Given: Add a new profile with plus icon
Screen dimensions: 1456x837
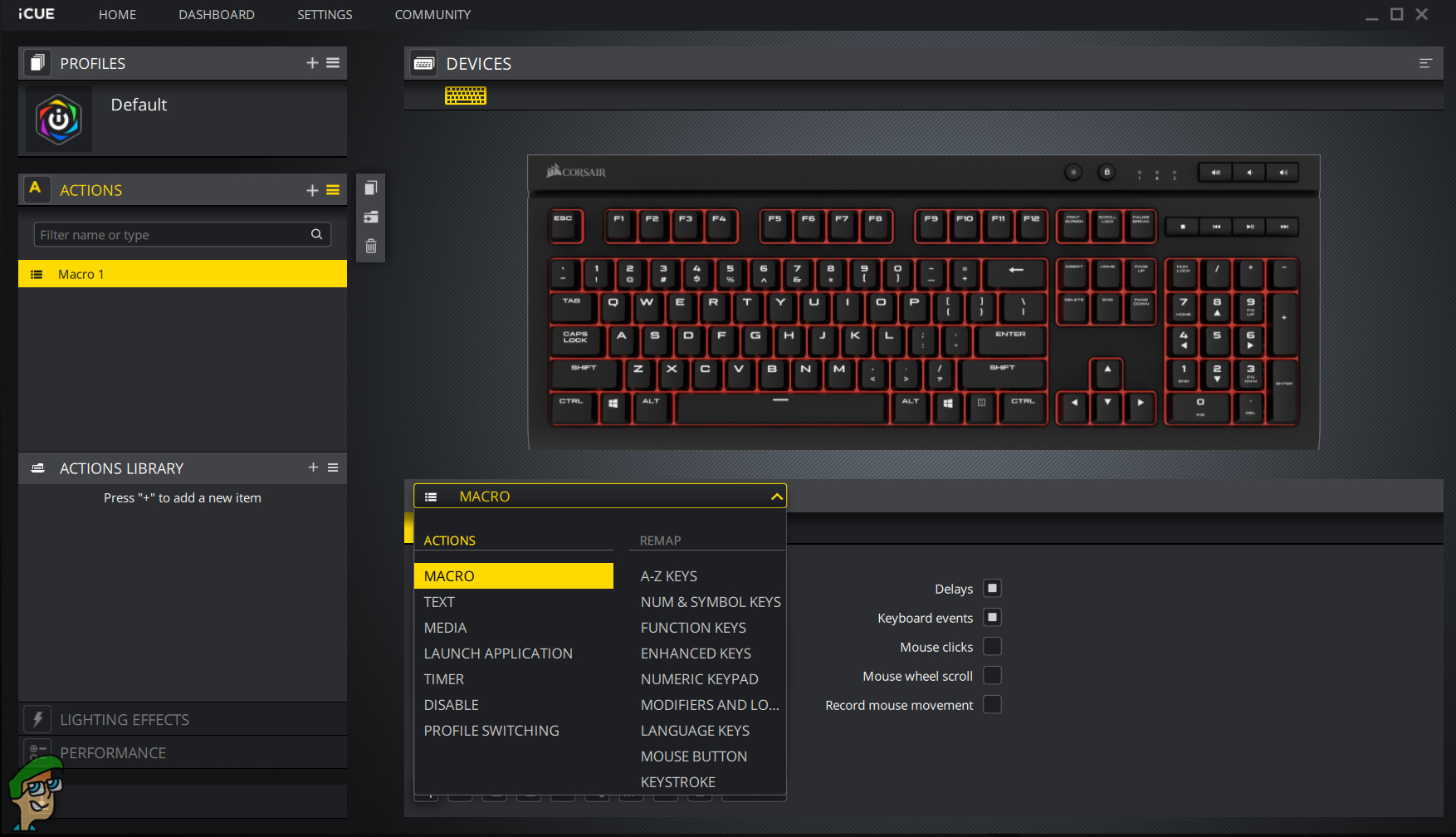Looking at the screenshot, I should [312, 63].
